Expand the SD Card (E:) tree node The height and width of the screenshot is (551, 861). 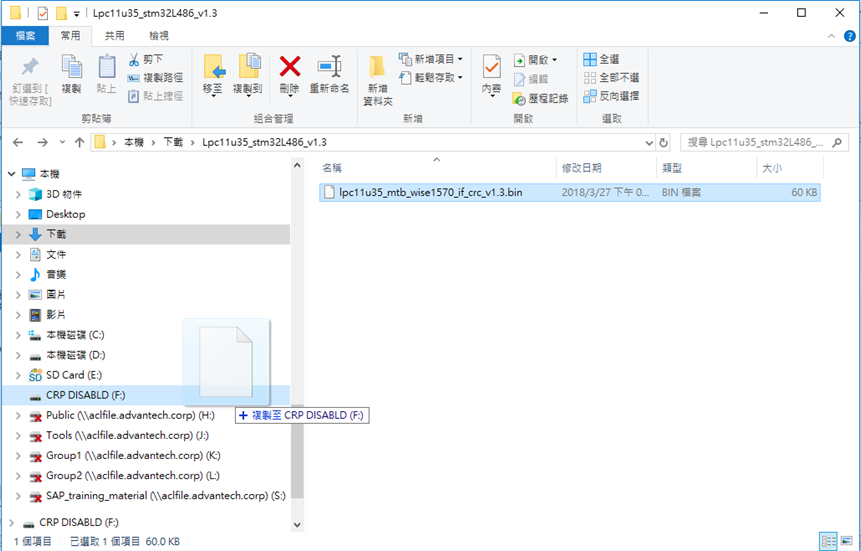18,375
